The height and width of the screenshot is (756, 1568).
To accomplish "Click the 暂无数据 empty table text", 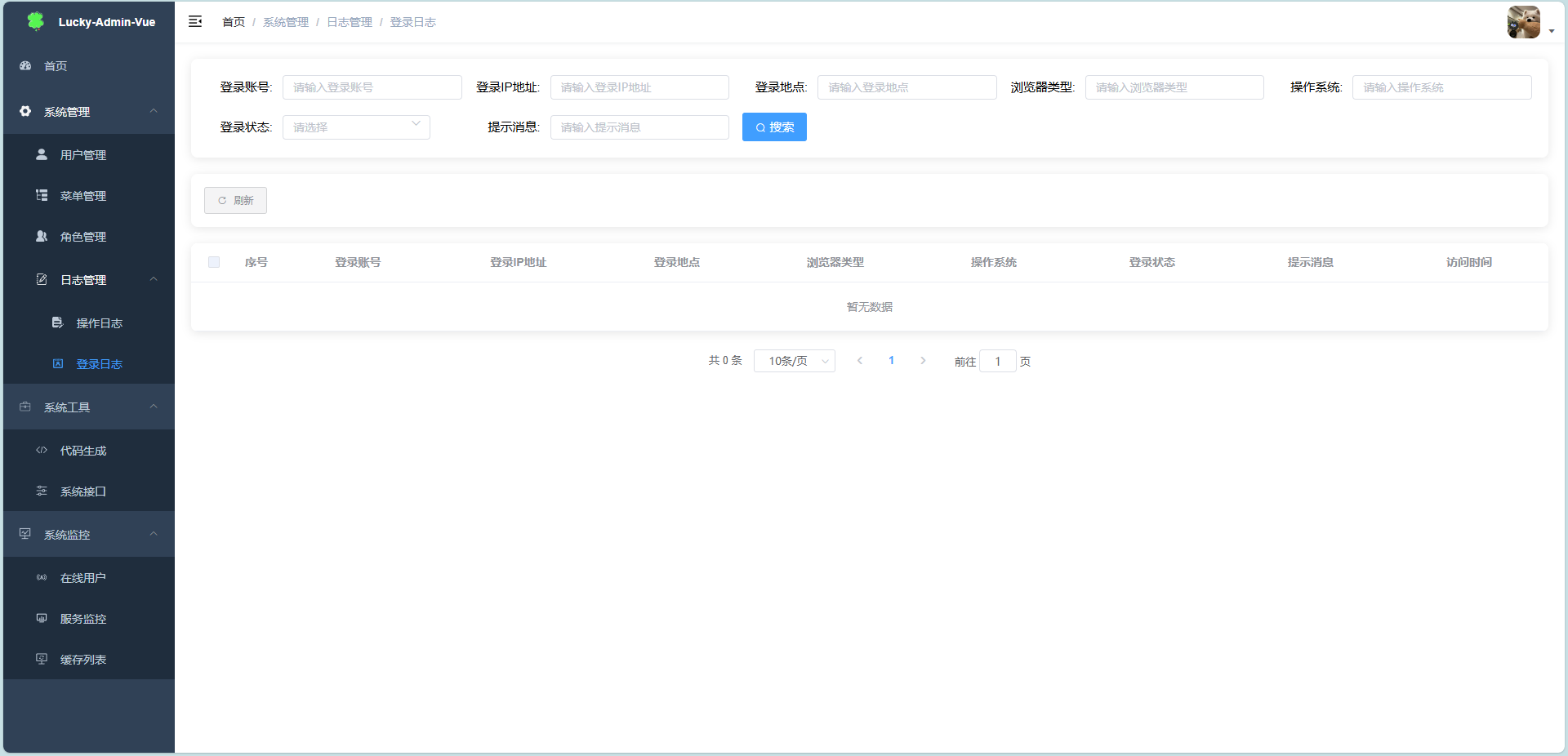I will [x=870, y=307].
